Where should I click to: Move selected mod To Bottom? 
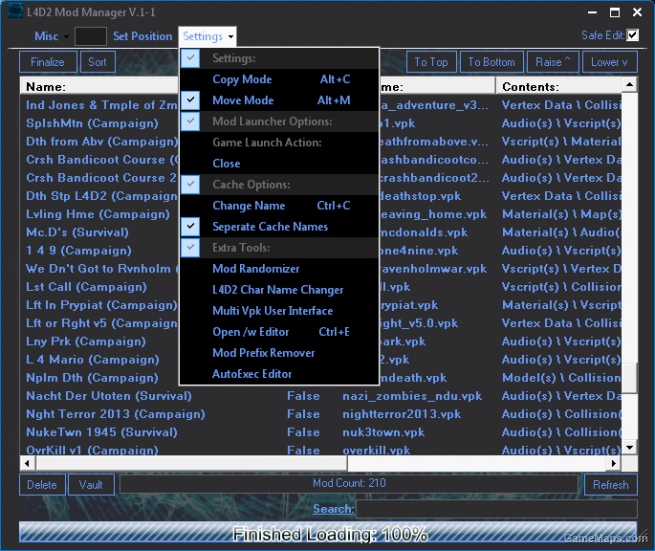pyautogui.click(x=491, y=62)
